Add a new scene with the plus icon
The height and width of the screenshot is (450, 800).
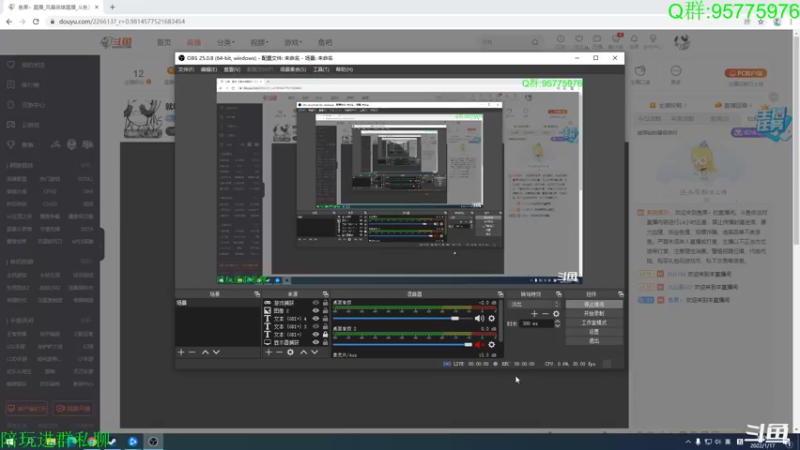[181, 352]
